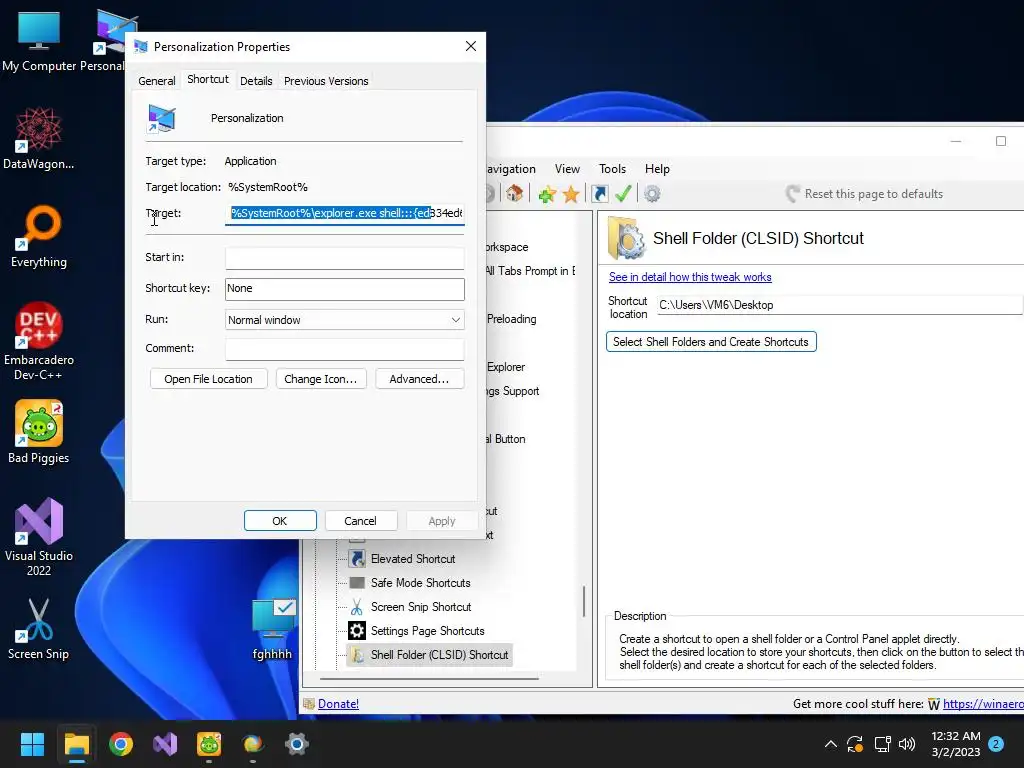Click the tree panel vertical scrollbar
The image size is (1024, 768).
584,601
